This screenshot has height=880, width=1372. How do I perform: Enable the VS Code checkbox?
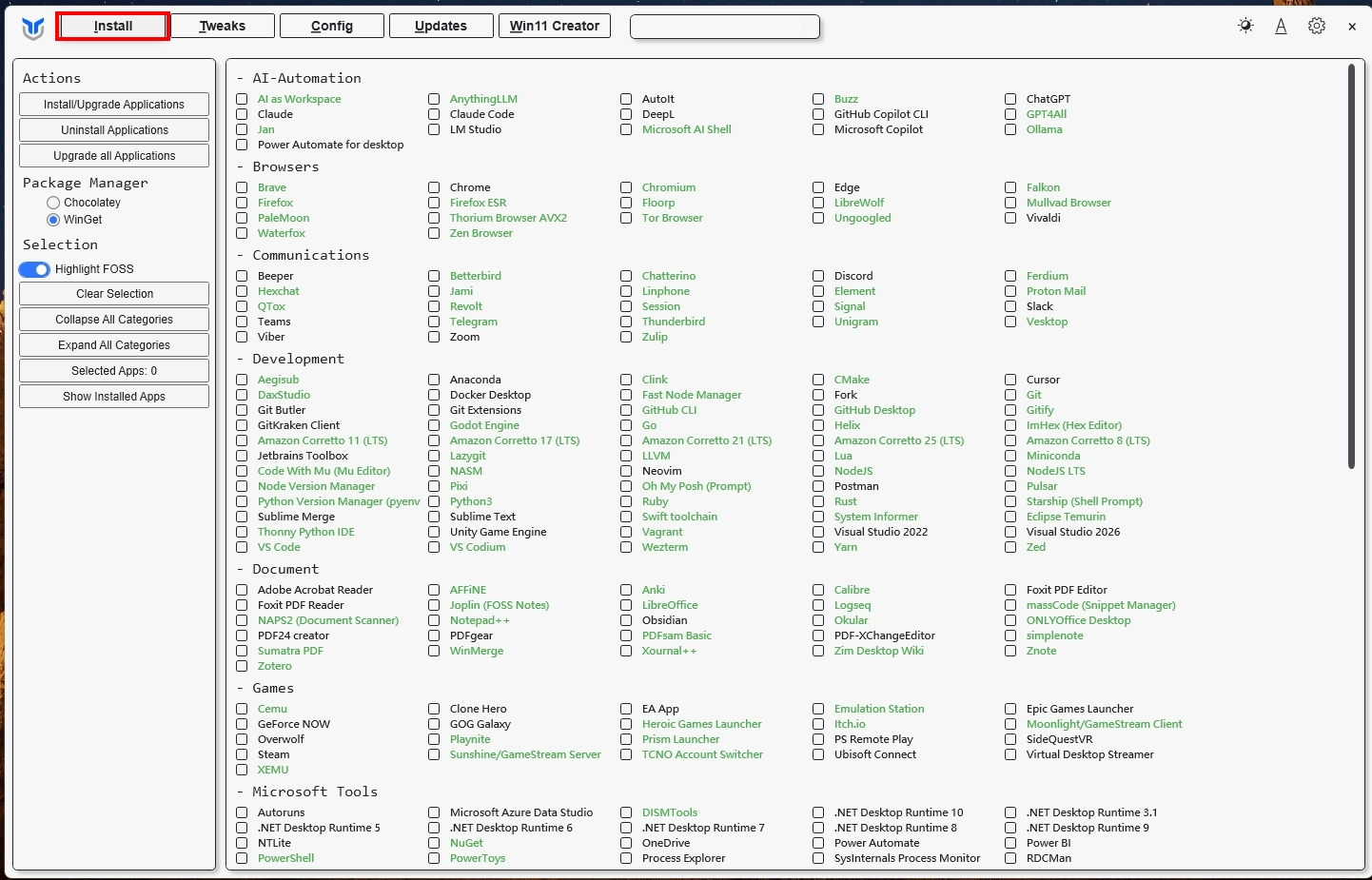click(242, 547)
